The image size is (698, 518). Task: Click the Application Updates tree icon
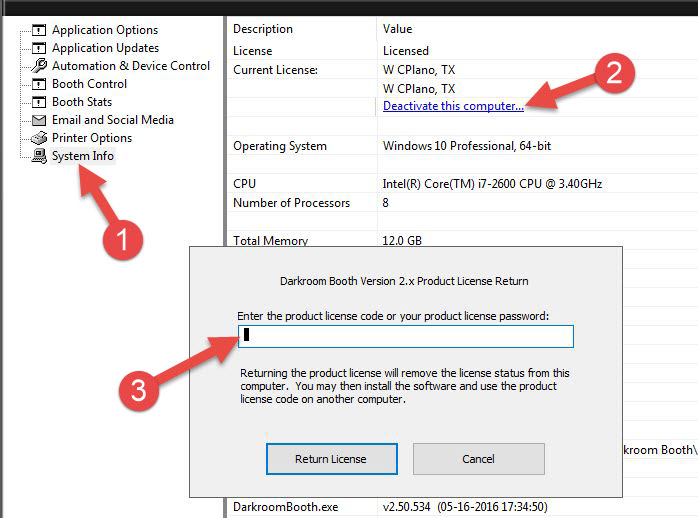[39, 48]
